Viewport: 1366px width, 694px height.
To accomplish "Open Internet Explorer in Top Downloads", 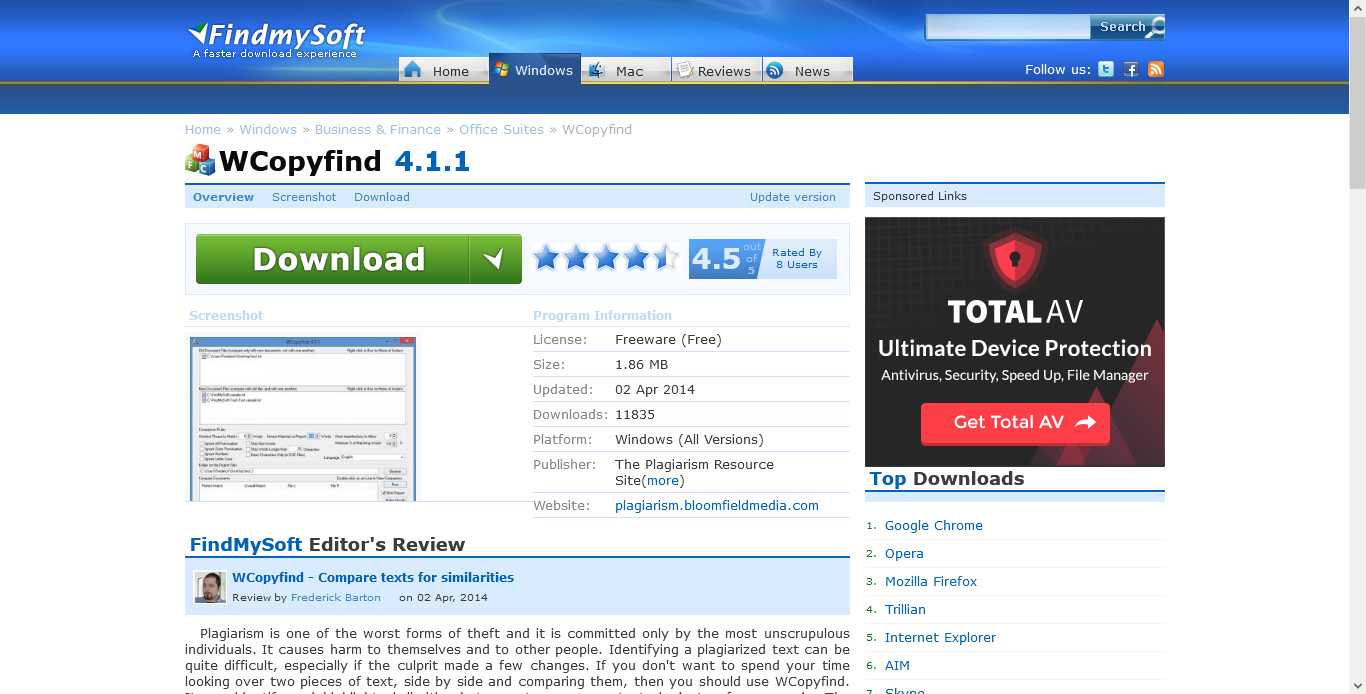I will click(x=940, y=637).
